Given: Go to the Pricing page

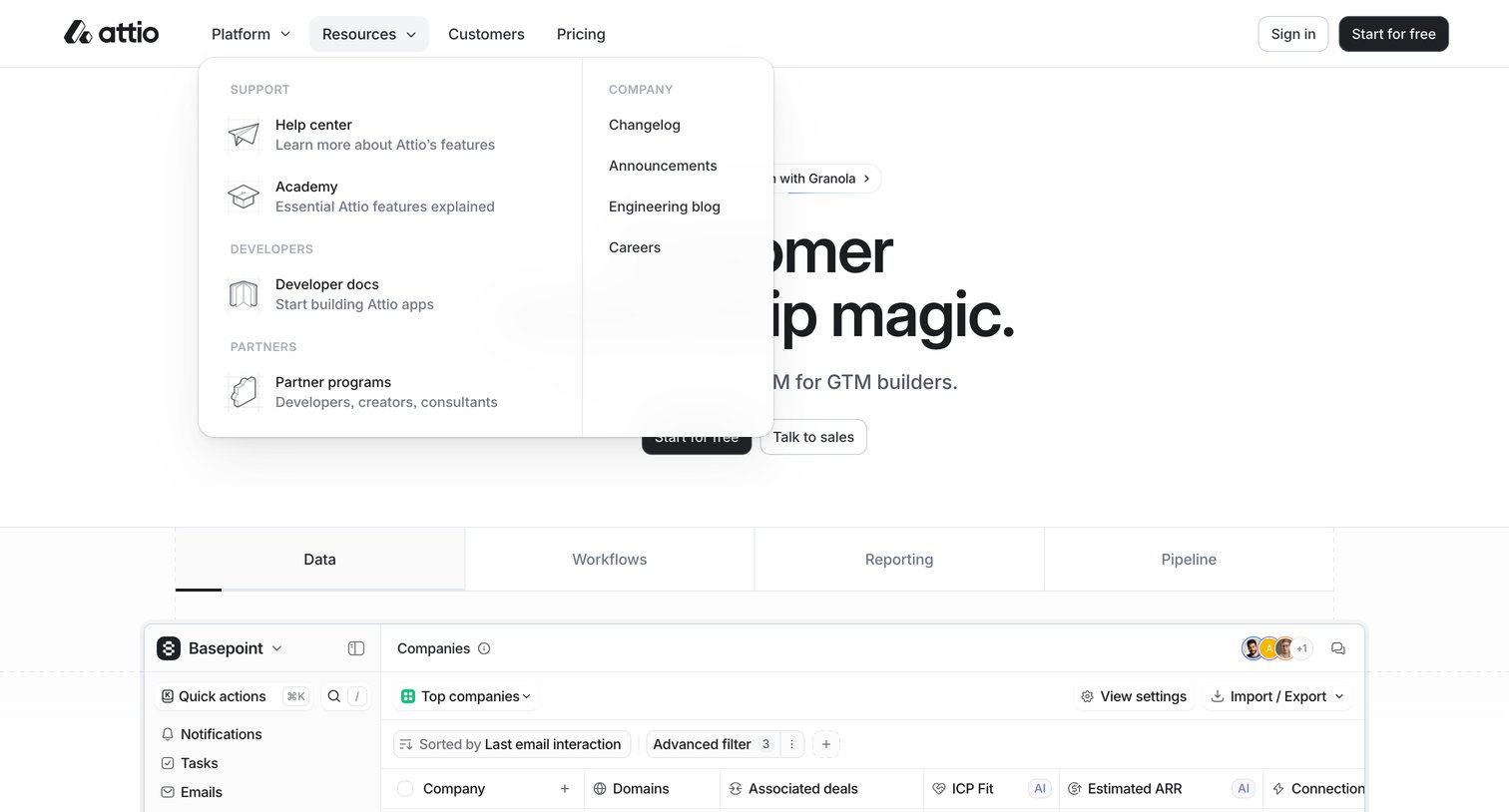Looking at the screenshot, I should coord(581,34).
